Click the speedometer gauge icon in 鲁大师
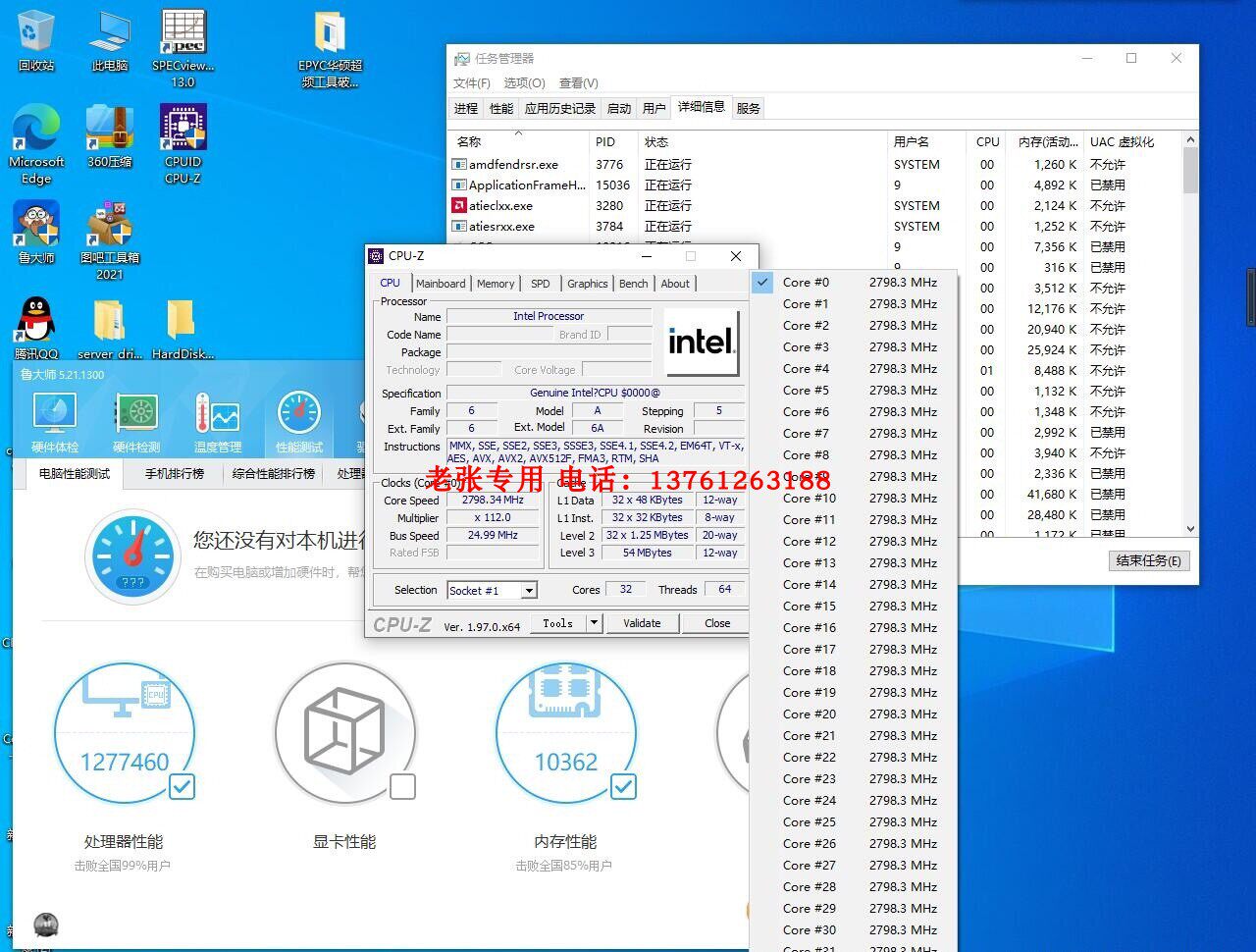The width and height of the screenshot is (1256, 952). coord(133,555)
